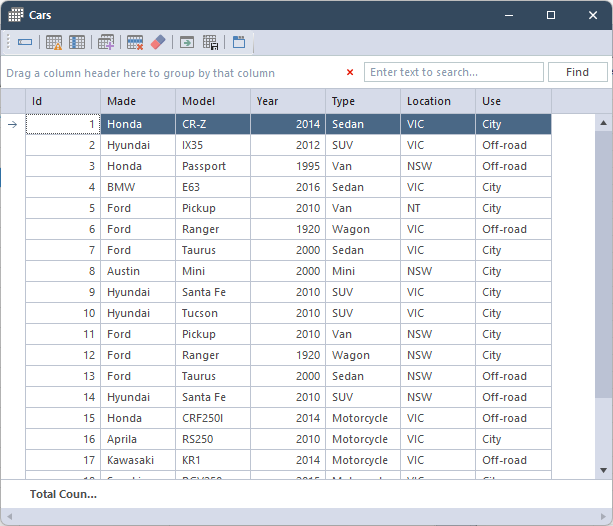Click the Total Coun... footer label

(63, 494)
